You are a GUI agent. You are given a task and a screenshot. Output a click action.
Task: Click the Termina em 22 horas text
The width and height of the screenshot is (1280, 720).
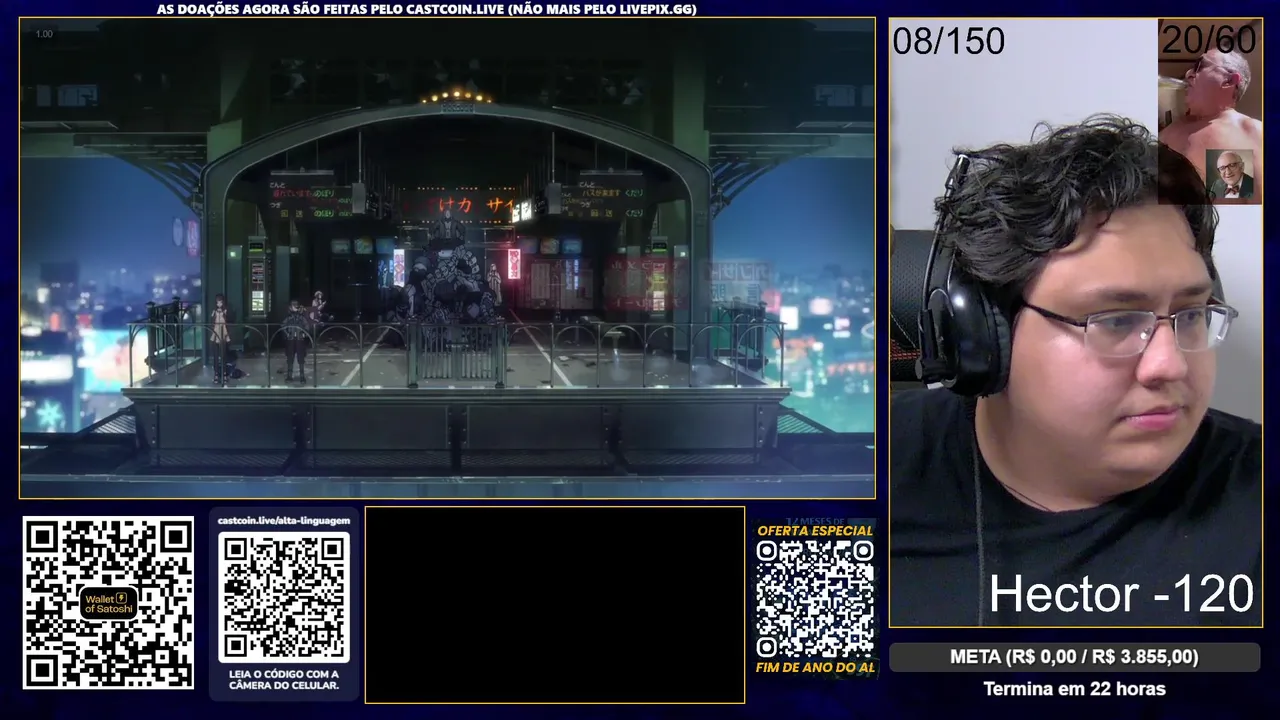pyautogui.click(x=1074, y=689)
